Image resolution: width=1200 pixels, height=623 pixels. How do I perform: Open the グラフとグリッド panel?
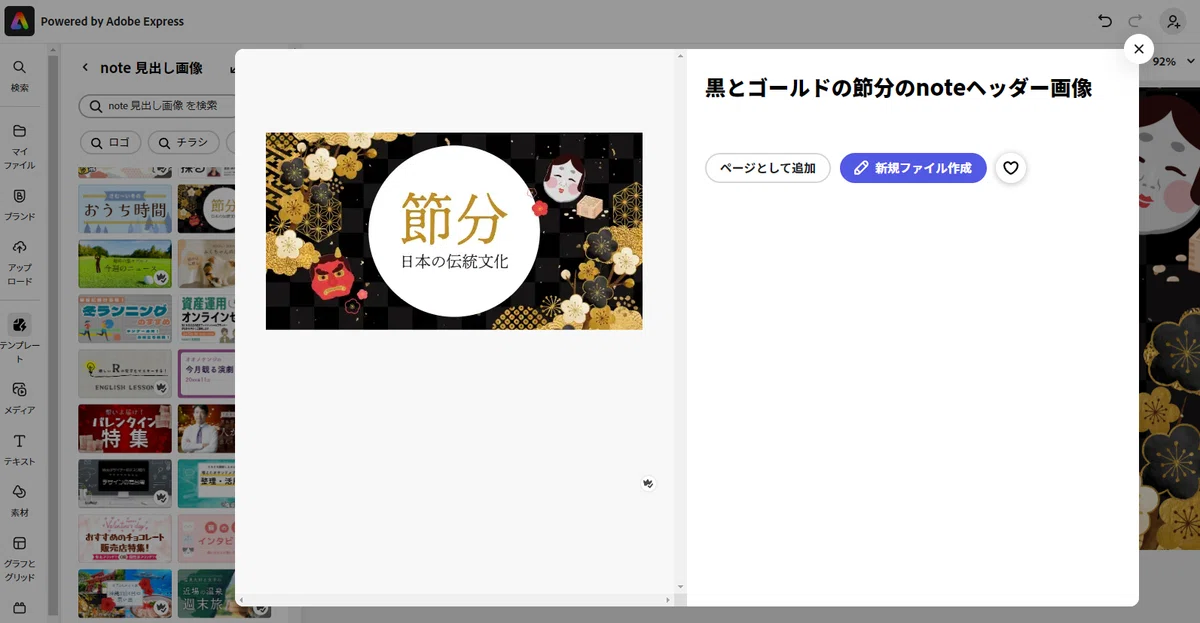(20, 558)
